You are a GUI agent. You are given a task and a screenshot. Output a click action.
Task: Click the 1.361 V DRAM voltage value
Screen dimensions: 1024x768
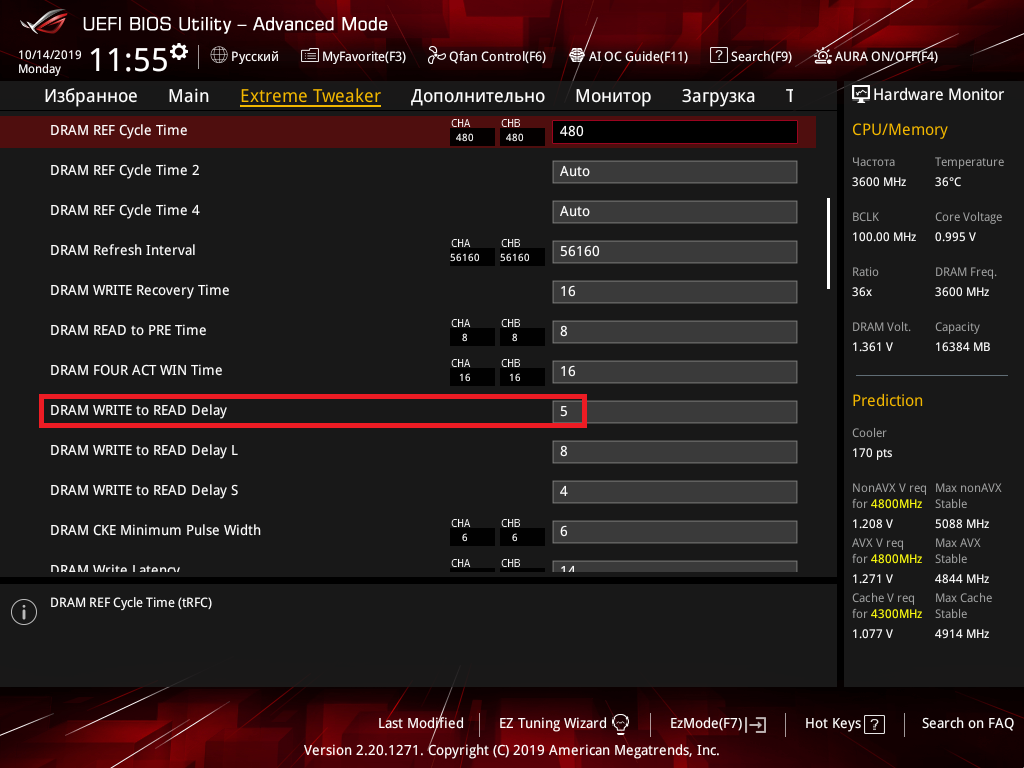[872, 347]
